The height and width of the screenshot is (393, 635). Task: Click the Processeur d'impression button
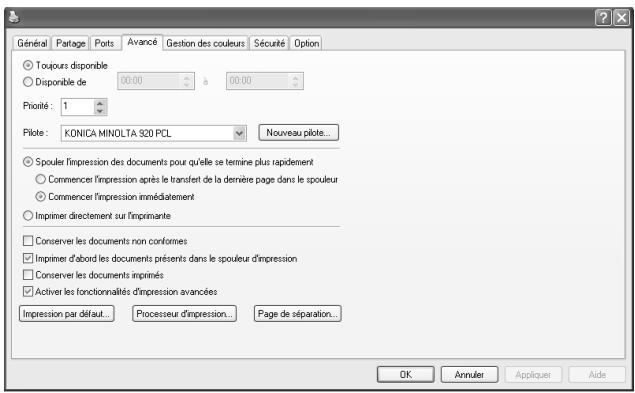[x=184, y=314]
